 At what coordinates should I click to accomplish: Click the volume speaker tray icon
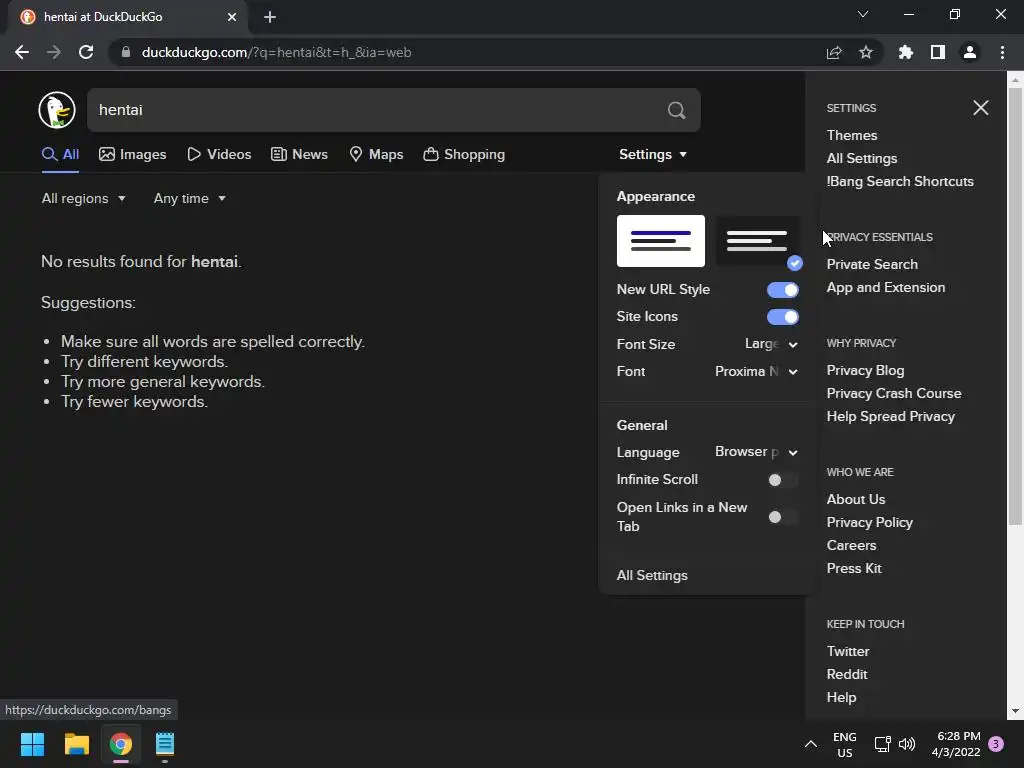click(907, 744)
